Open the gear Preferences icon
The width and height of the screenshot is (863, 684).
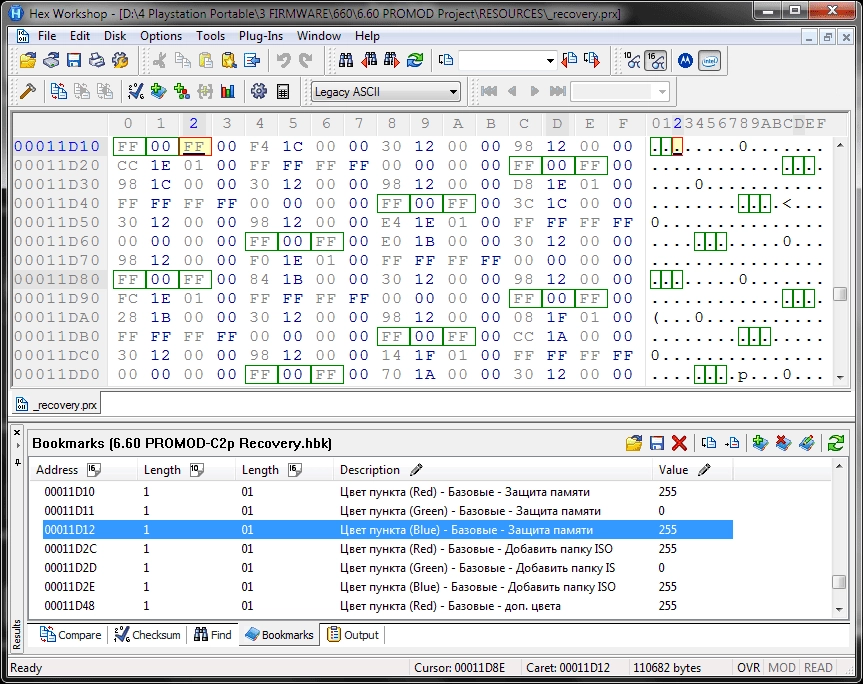(259, 91)
